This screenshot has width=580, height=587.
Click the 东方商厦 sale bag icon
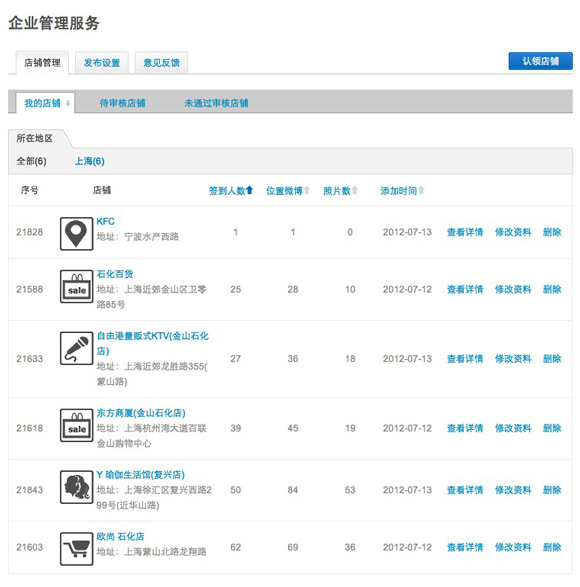point(76,425)
